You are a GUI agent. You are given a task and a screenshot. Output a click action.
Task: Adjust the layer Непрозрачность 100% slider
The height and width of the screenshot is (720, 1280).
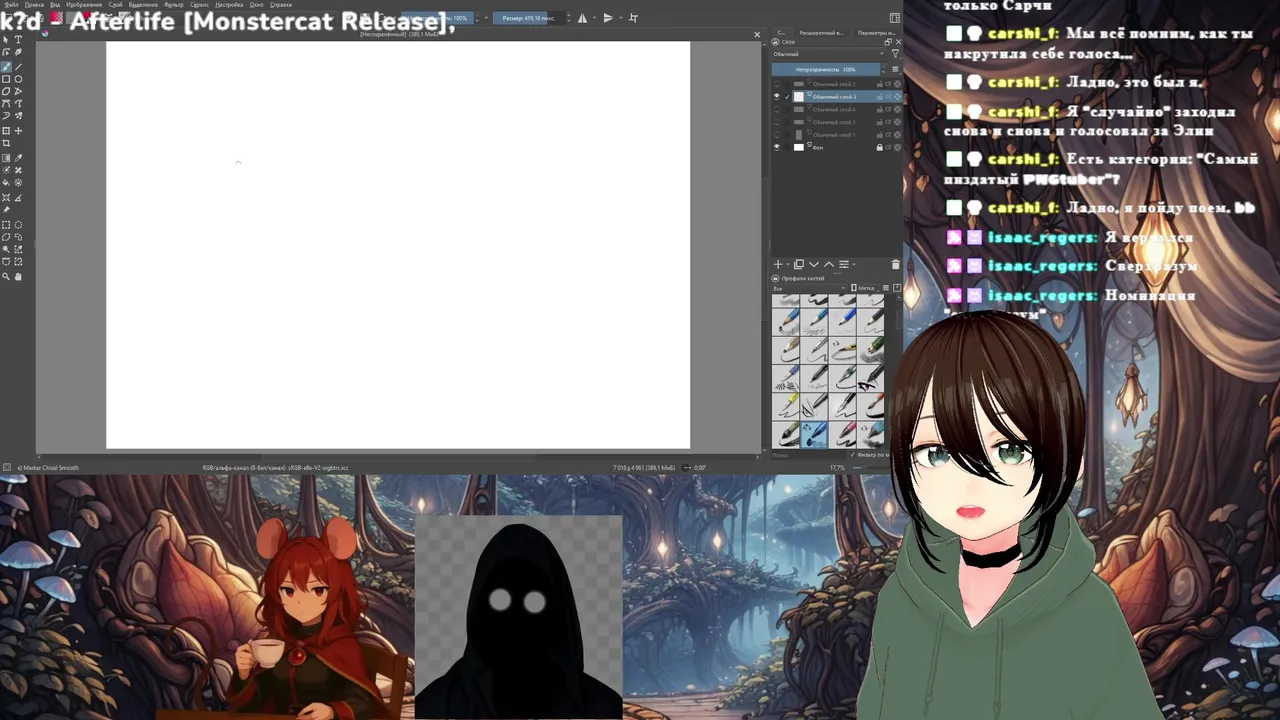pos(826,69)
